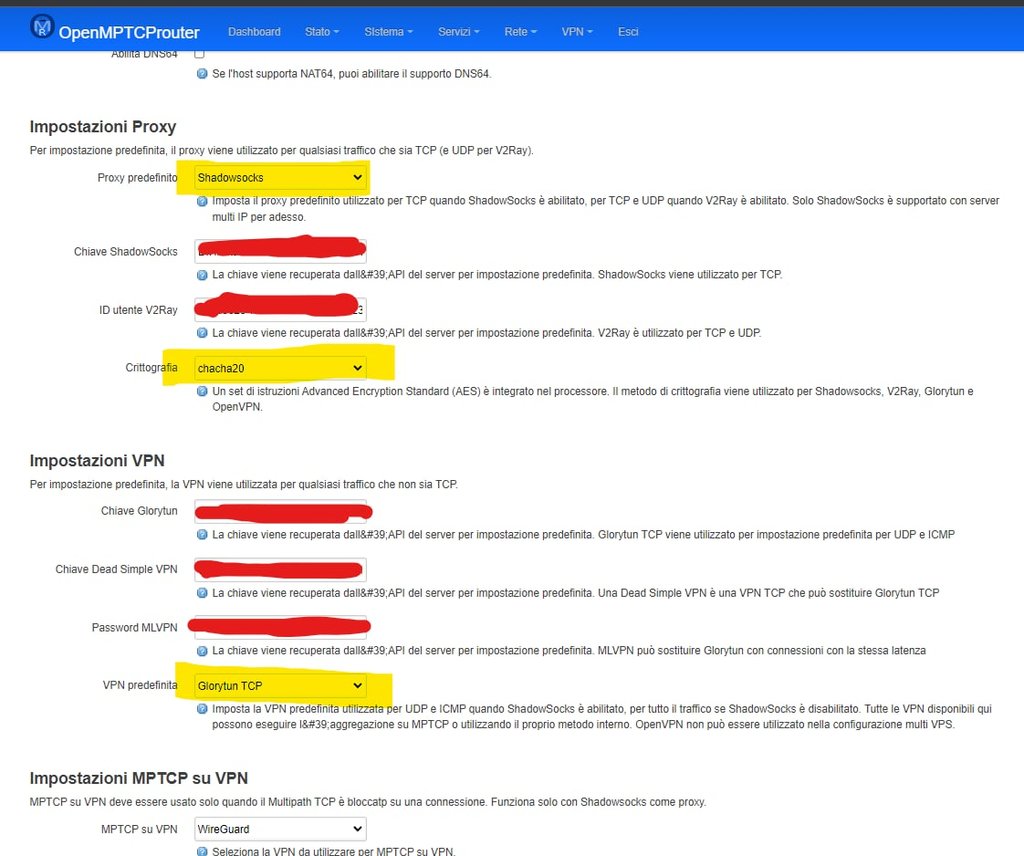
Task: Expand the VPN menu in the navbar
Action: click(x=577, y=31)
